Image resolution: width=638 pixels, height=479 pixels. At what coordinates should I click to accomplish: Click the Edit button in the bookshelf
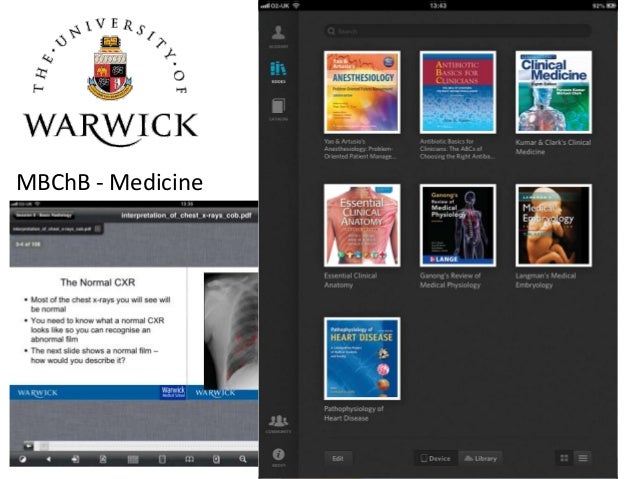[338, 458]
